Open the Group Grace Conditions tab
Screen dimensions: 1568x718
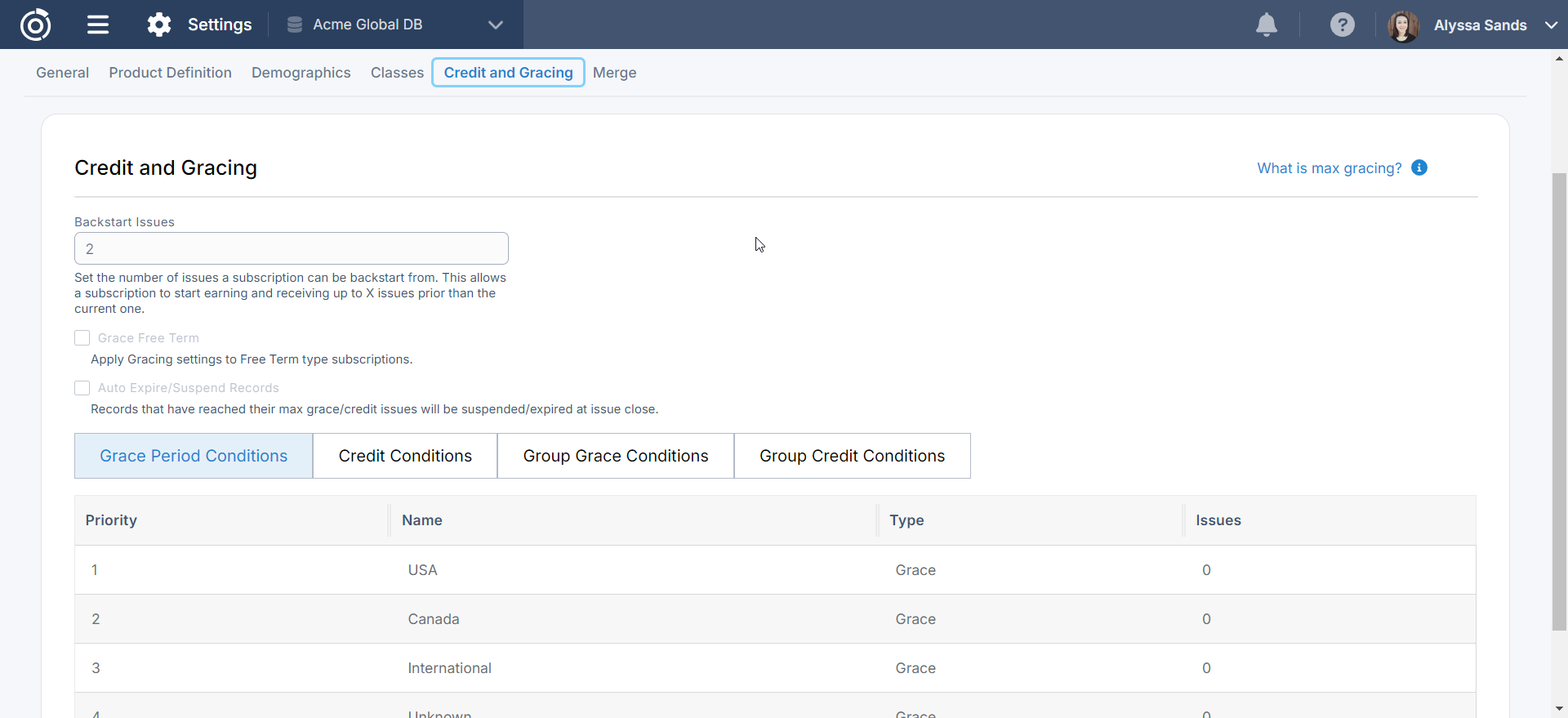[616, 456]
